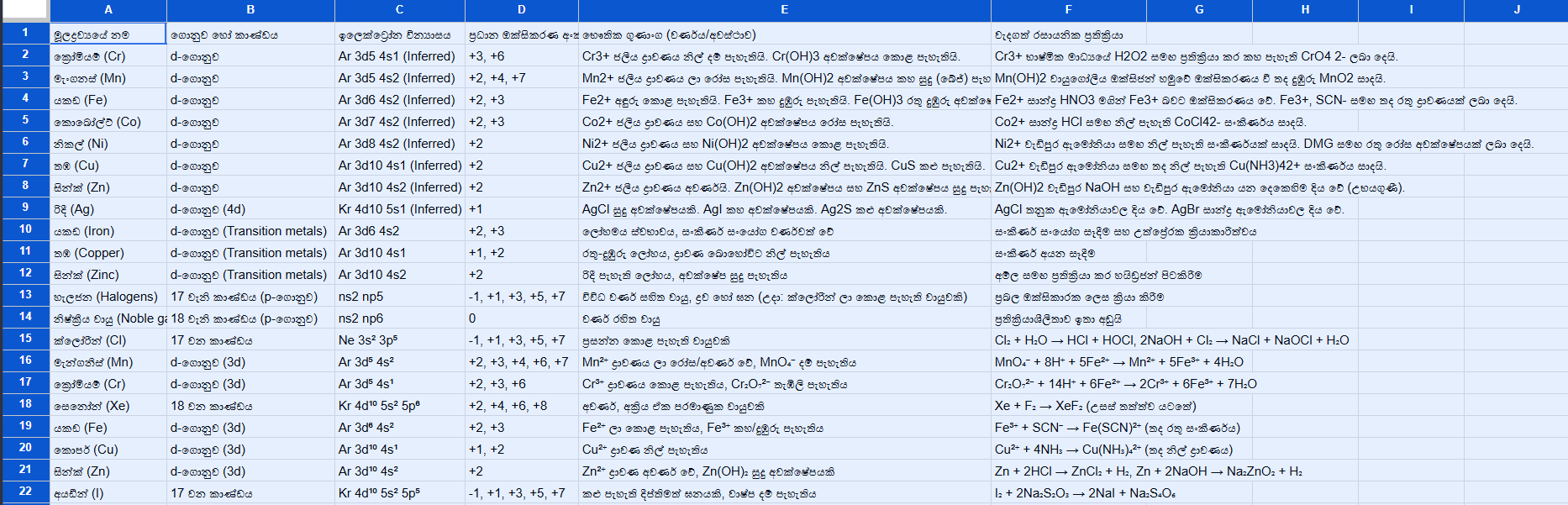This screenshot has width=1568, height=505.
Task: Select the oxidation states cell +2, +3, +4, +6, +7
Action: 522,362
